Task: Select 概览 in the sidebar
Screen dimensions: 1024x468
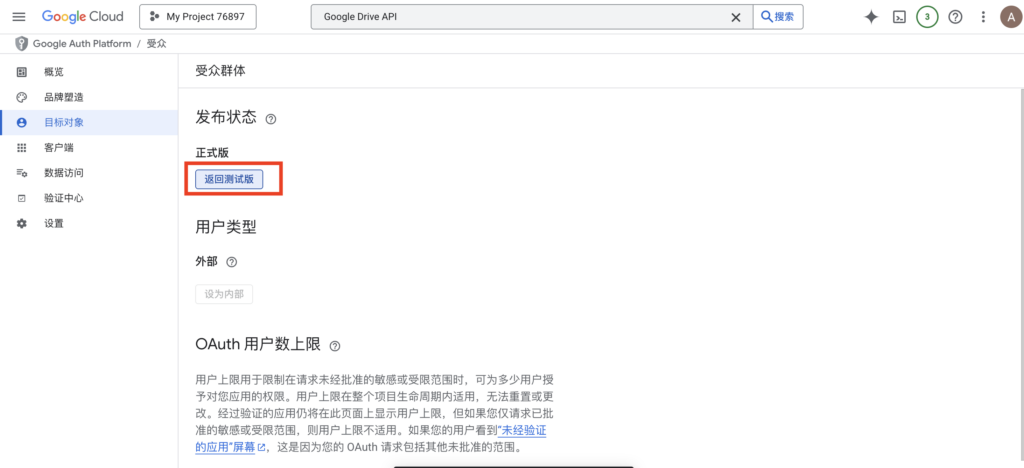Action: tap(54, 72)
